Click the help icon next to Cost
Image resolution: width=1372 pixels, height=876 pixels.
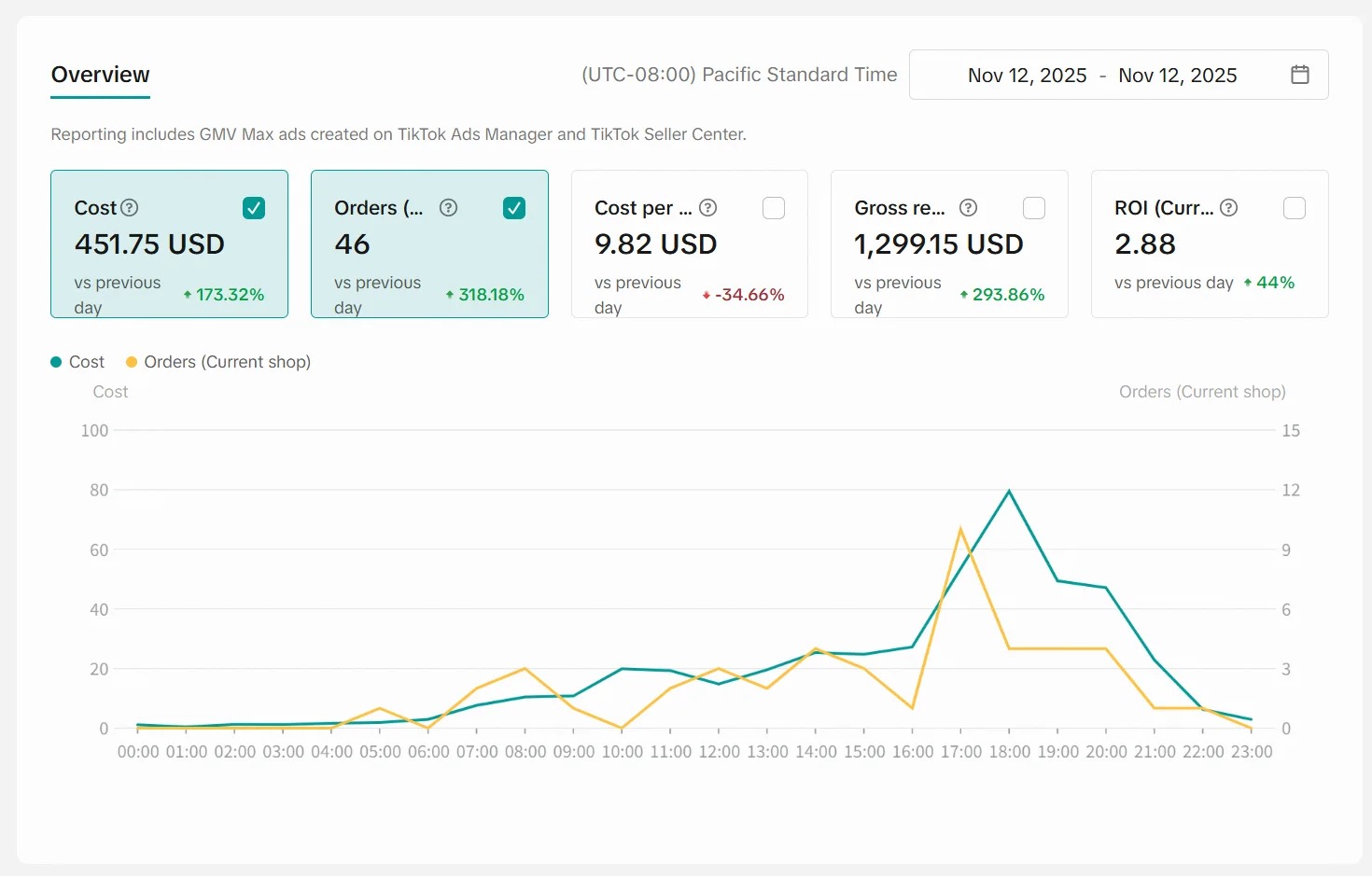[x=130, y=207]
